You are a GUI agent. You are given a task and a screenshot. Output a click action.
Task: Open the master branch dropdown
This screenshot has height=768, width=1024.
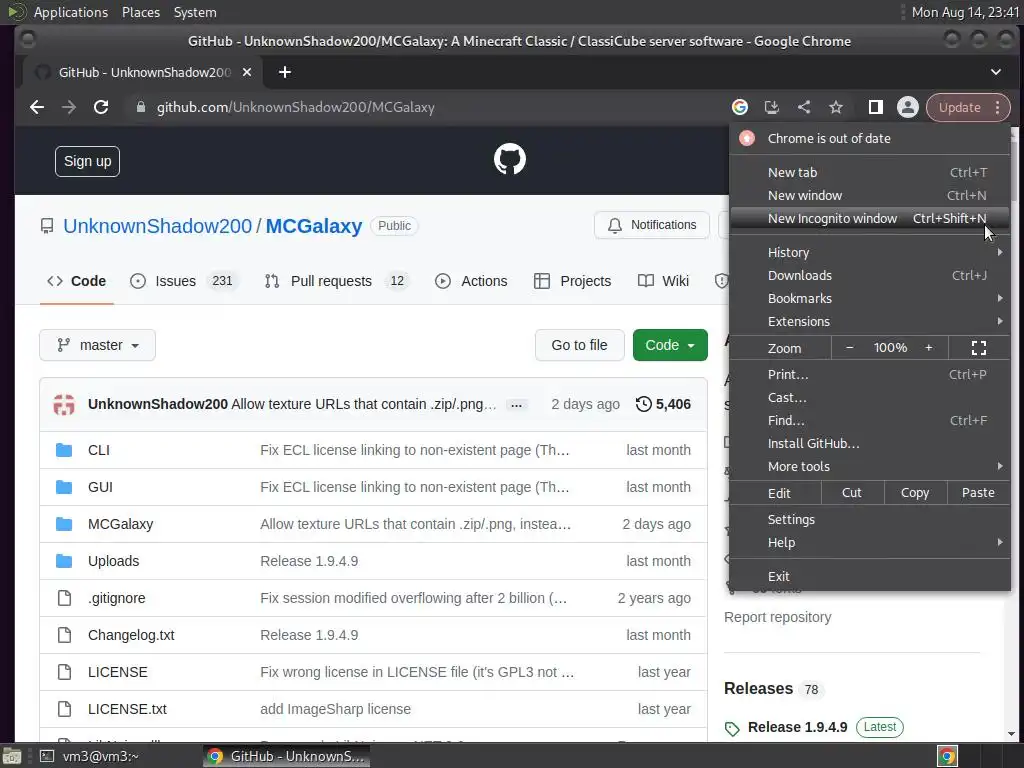click(97, 345)
